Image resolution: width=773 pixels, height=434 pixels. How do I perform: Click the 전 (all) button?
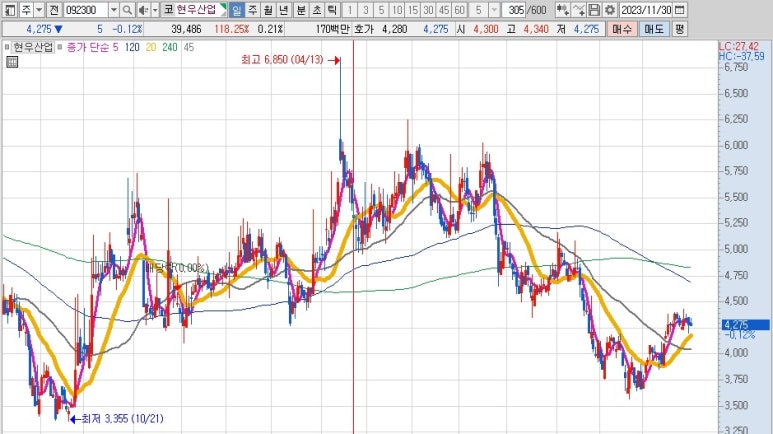tap(54, 9)
